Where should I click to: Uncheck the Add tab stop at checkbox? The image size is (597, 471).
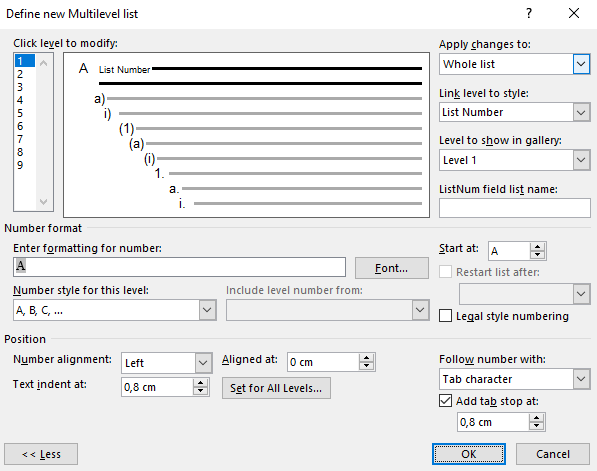(445, 401)
